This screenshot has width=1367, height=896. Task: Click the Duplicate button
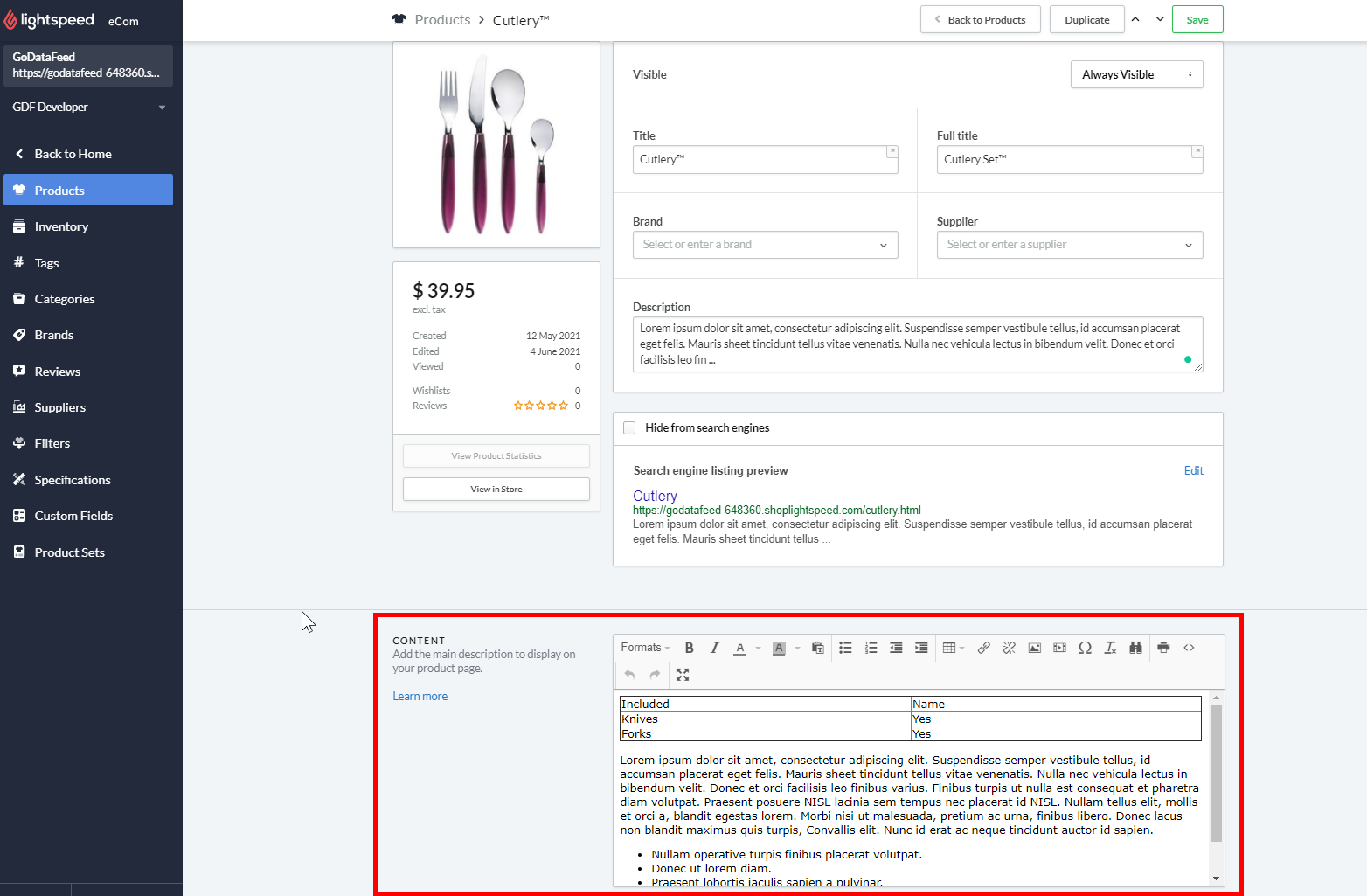pos(1086,19)
